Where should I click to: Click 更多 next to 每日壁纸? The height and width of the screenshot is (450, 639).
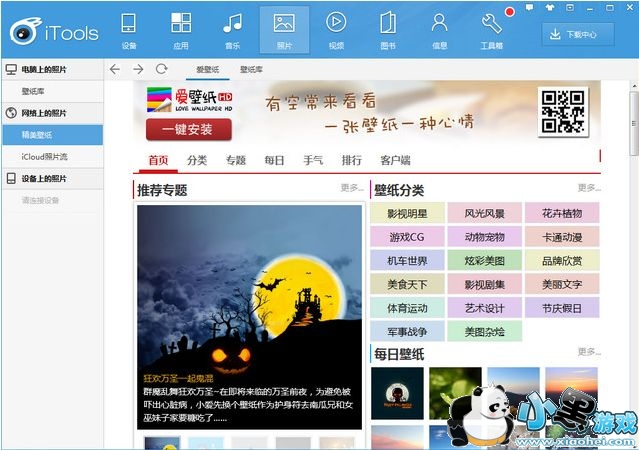[x=589, y=351]
